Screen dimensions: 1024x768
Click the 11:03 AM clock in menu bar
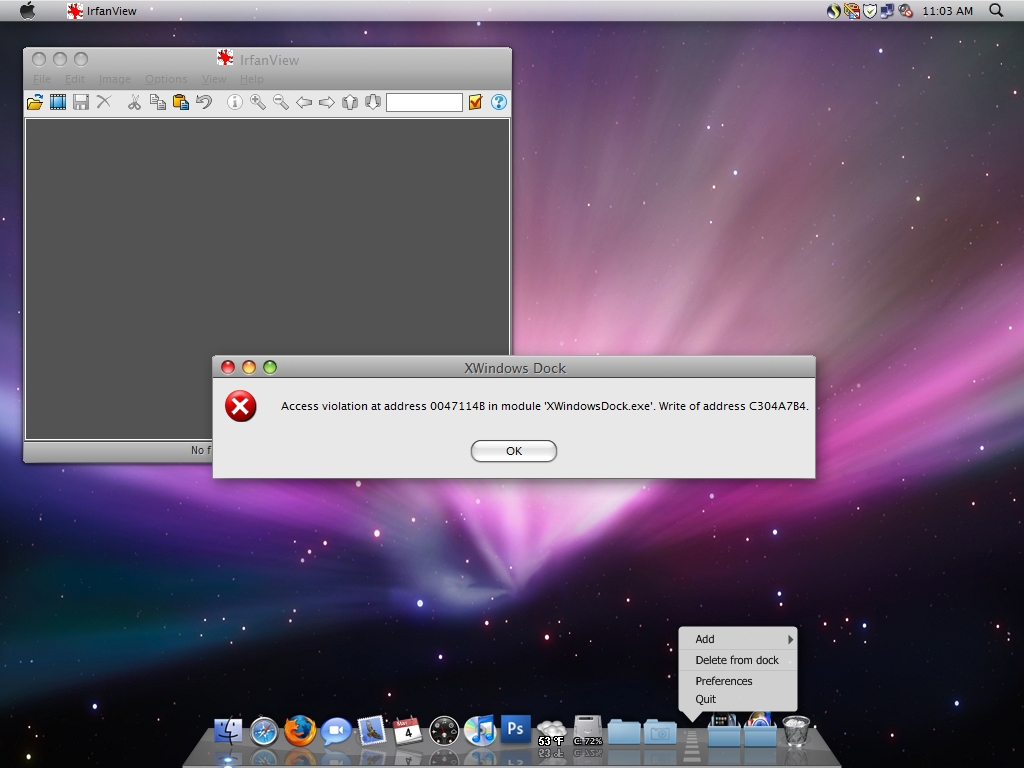(x=947, y=11)
